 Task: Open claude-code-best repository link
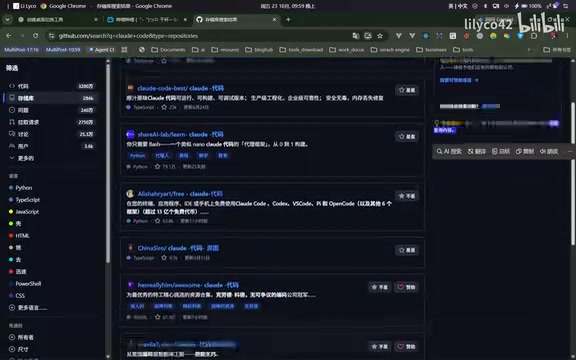coord(180,88)
